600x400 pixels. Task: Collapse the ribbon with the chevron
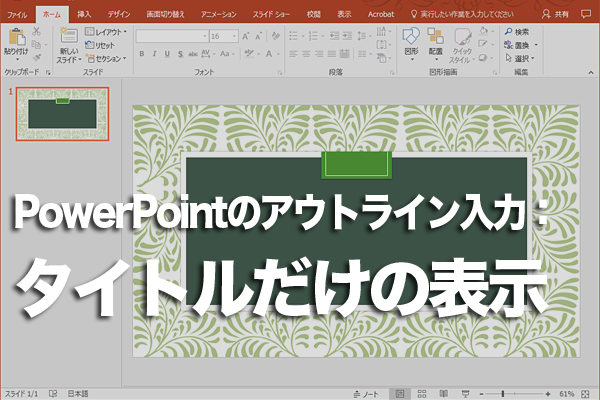(x=590, y=72)
